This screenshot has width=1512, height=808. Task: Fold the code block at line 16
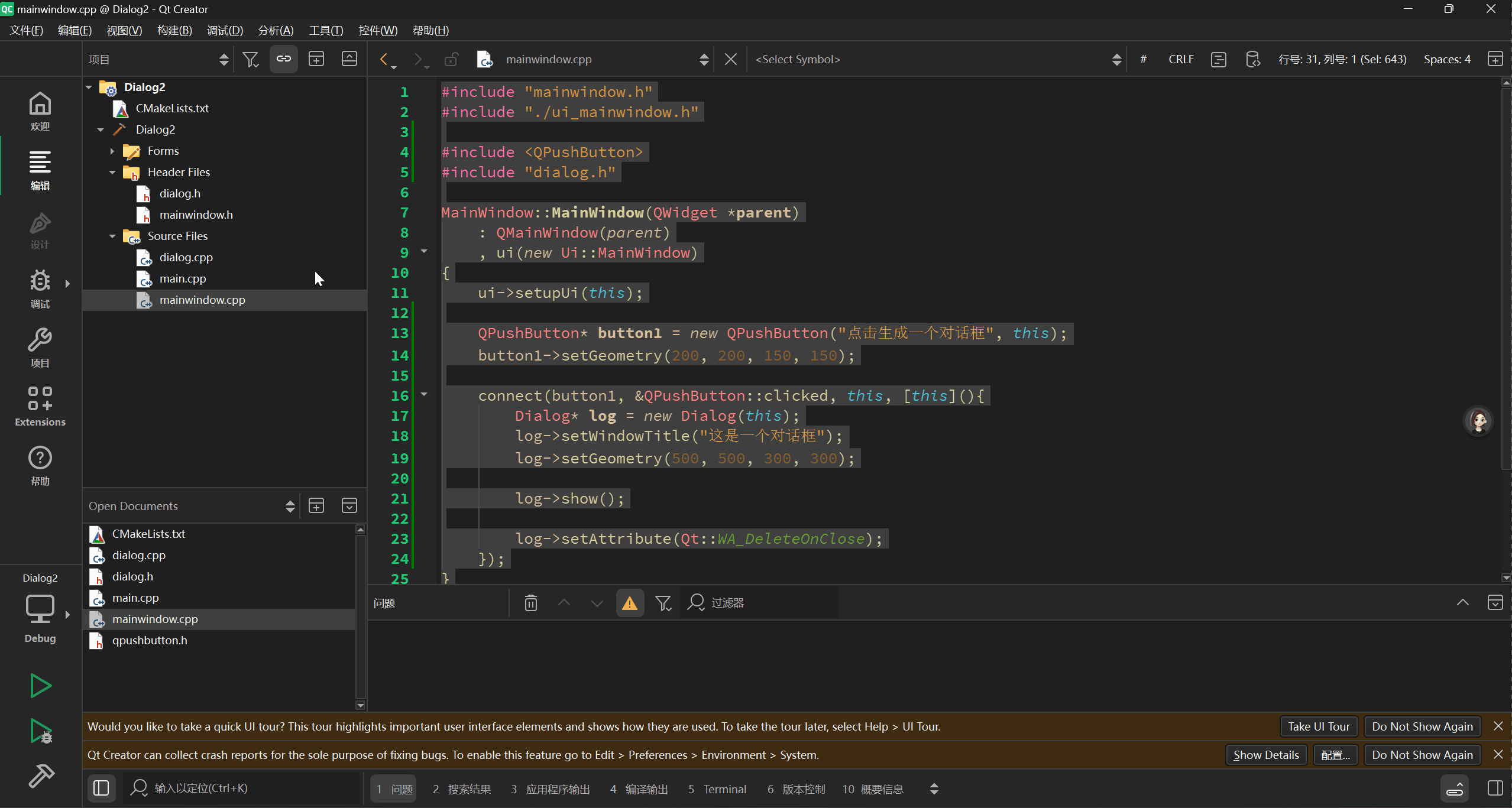click(424, 394)
